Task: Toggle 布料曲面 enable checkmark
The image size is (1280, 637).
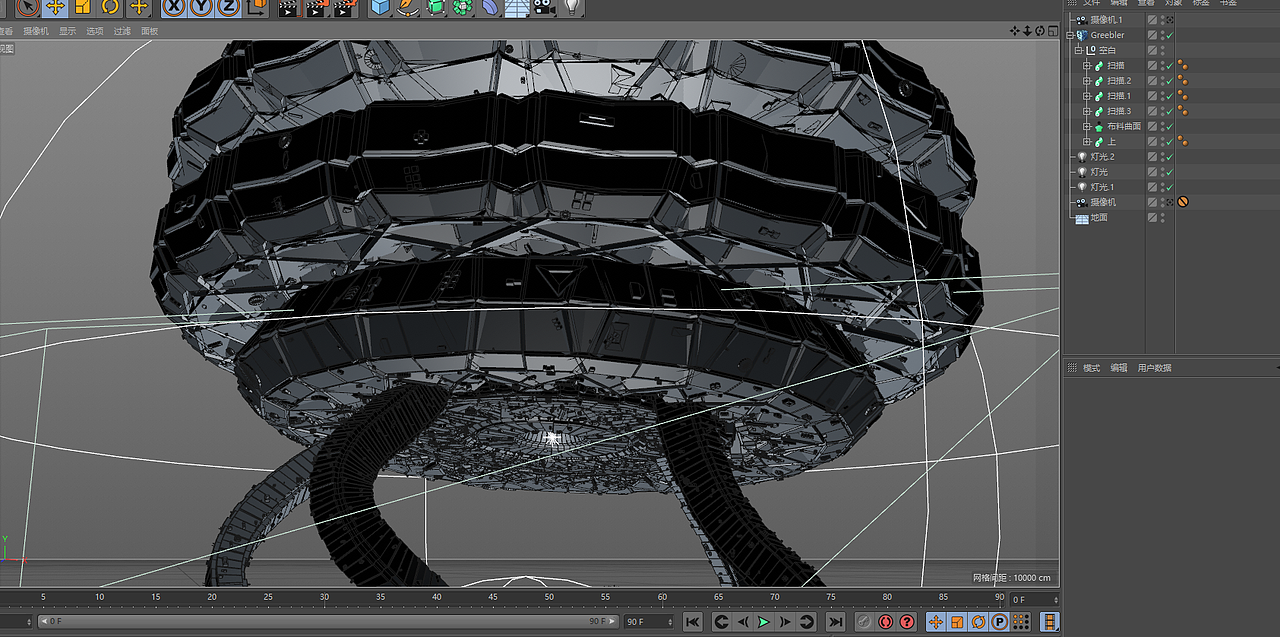Action: [x=1169, y=126]
